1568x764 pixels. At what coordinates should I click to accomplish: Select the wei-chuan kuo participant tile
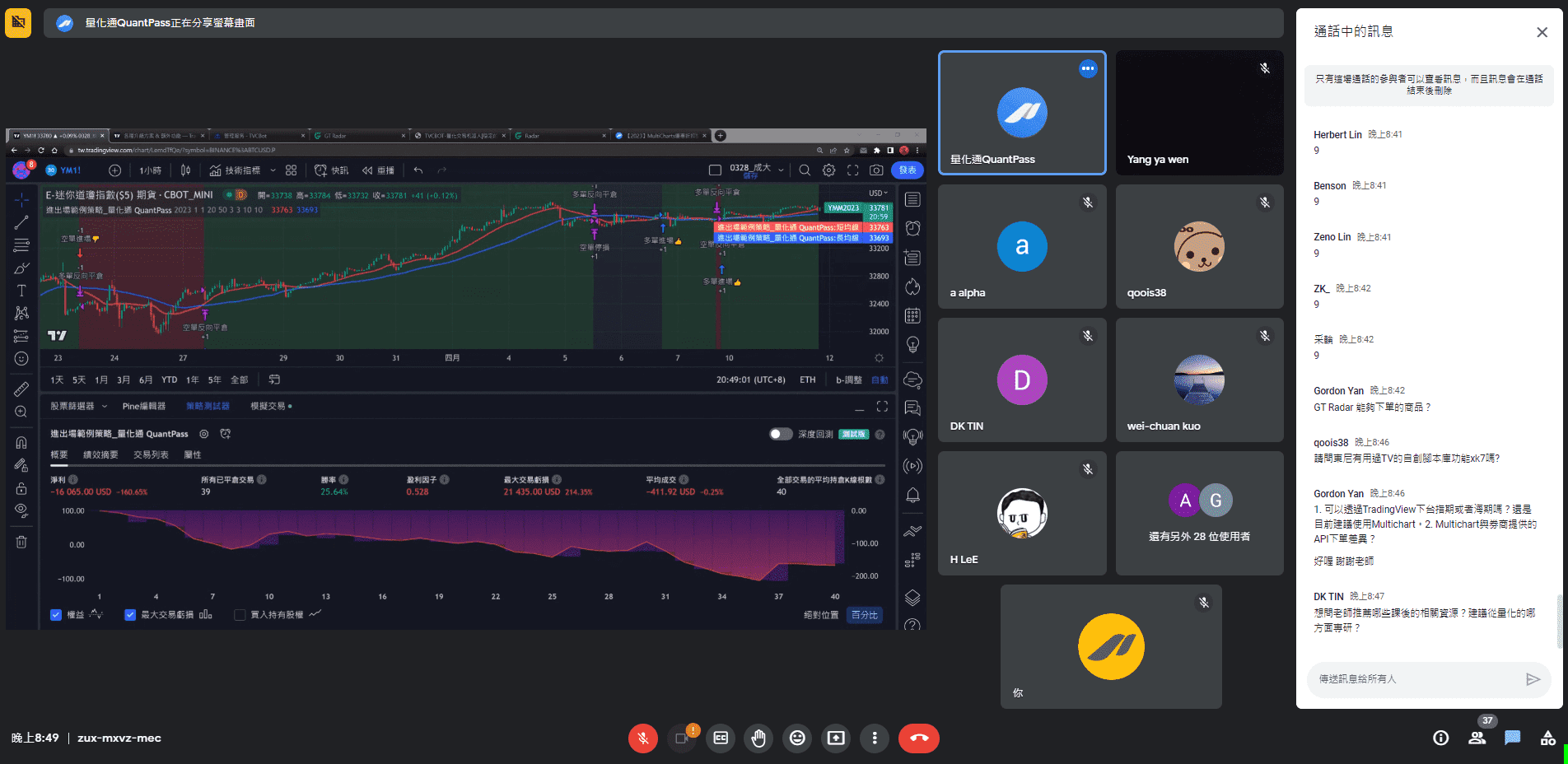click(1199, 380)
